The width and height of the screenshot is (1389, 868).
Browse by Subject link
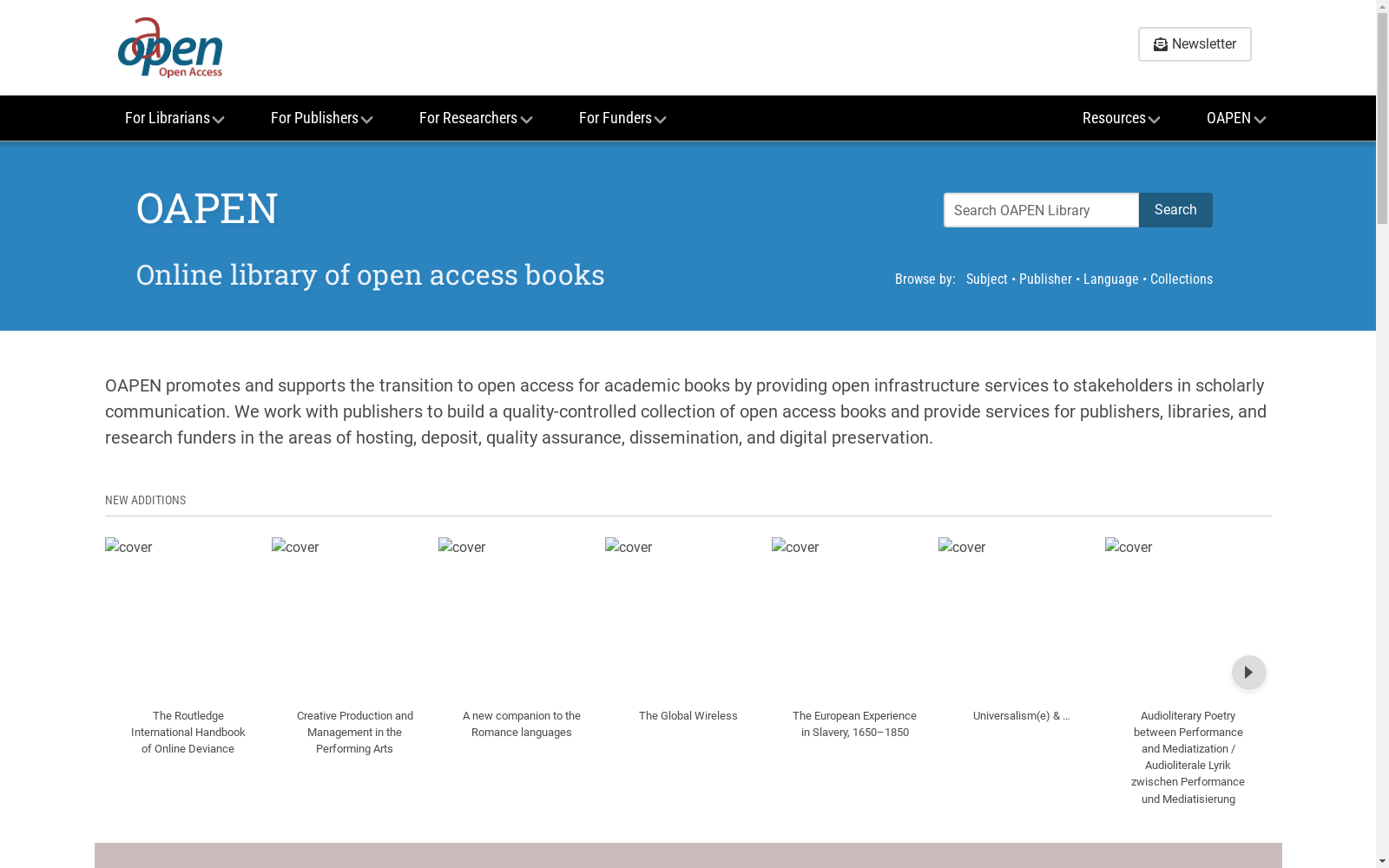pos(987,279)
